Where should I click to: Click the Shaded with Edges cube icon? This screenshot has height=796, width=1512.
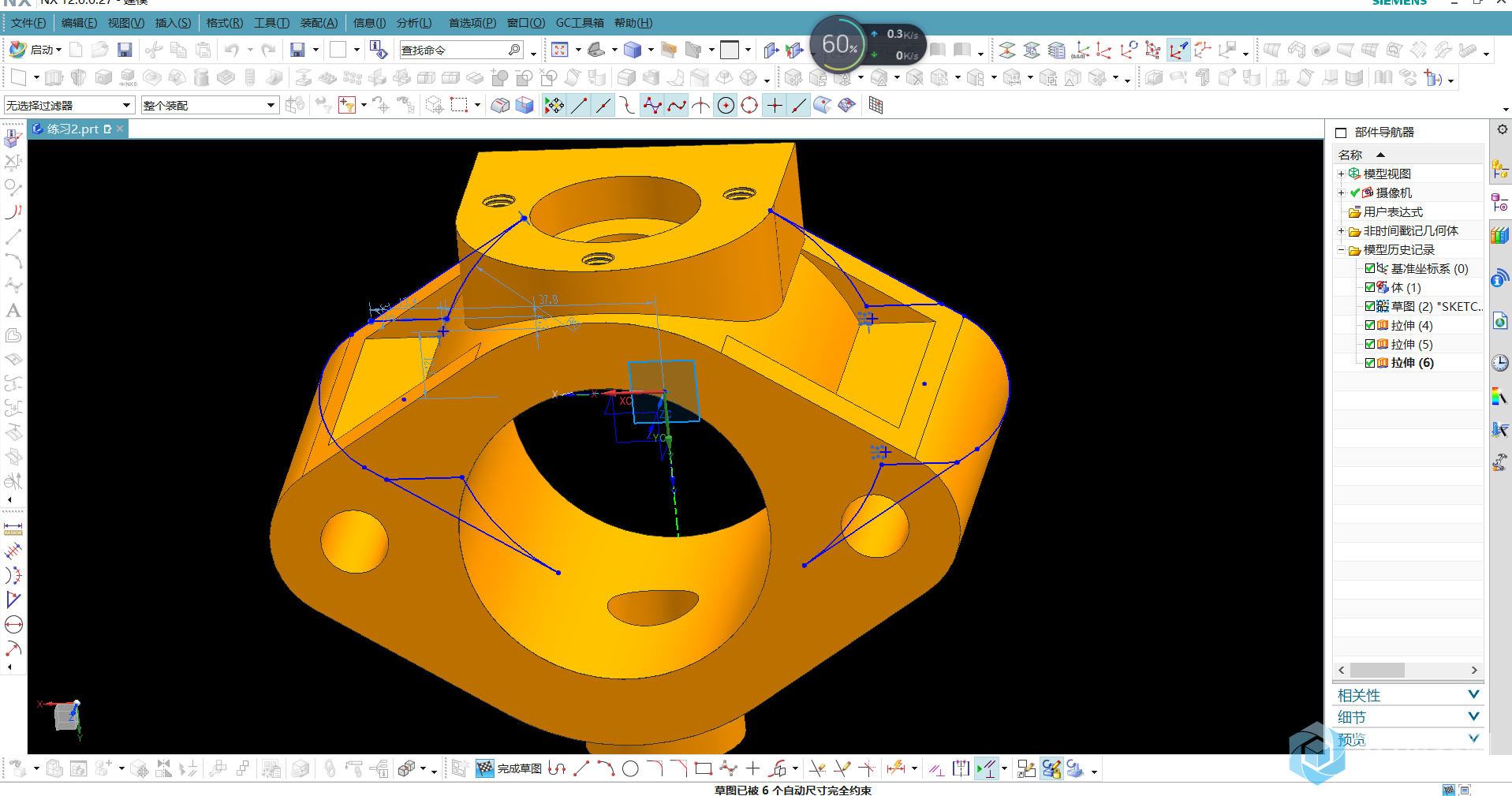(x=633, y=50)
